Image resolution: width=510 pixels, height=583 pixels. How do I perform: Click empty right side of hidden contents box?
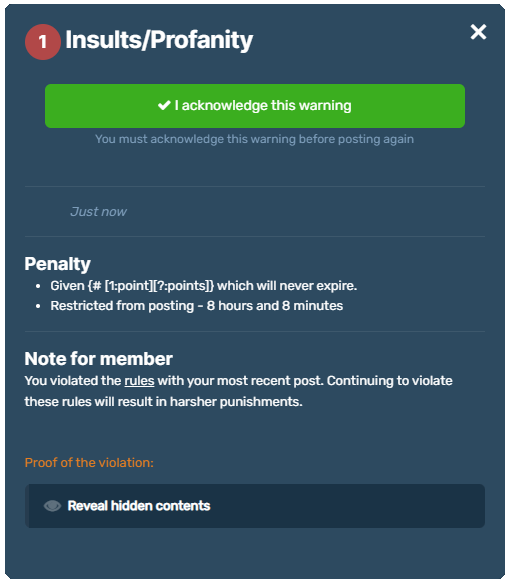point(348,506)
